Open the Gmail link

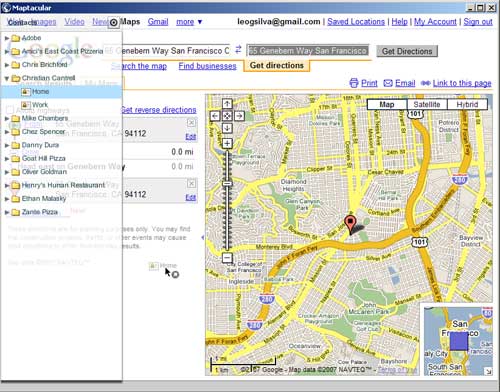[x=158, y=22]
